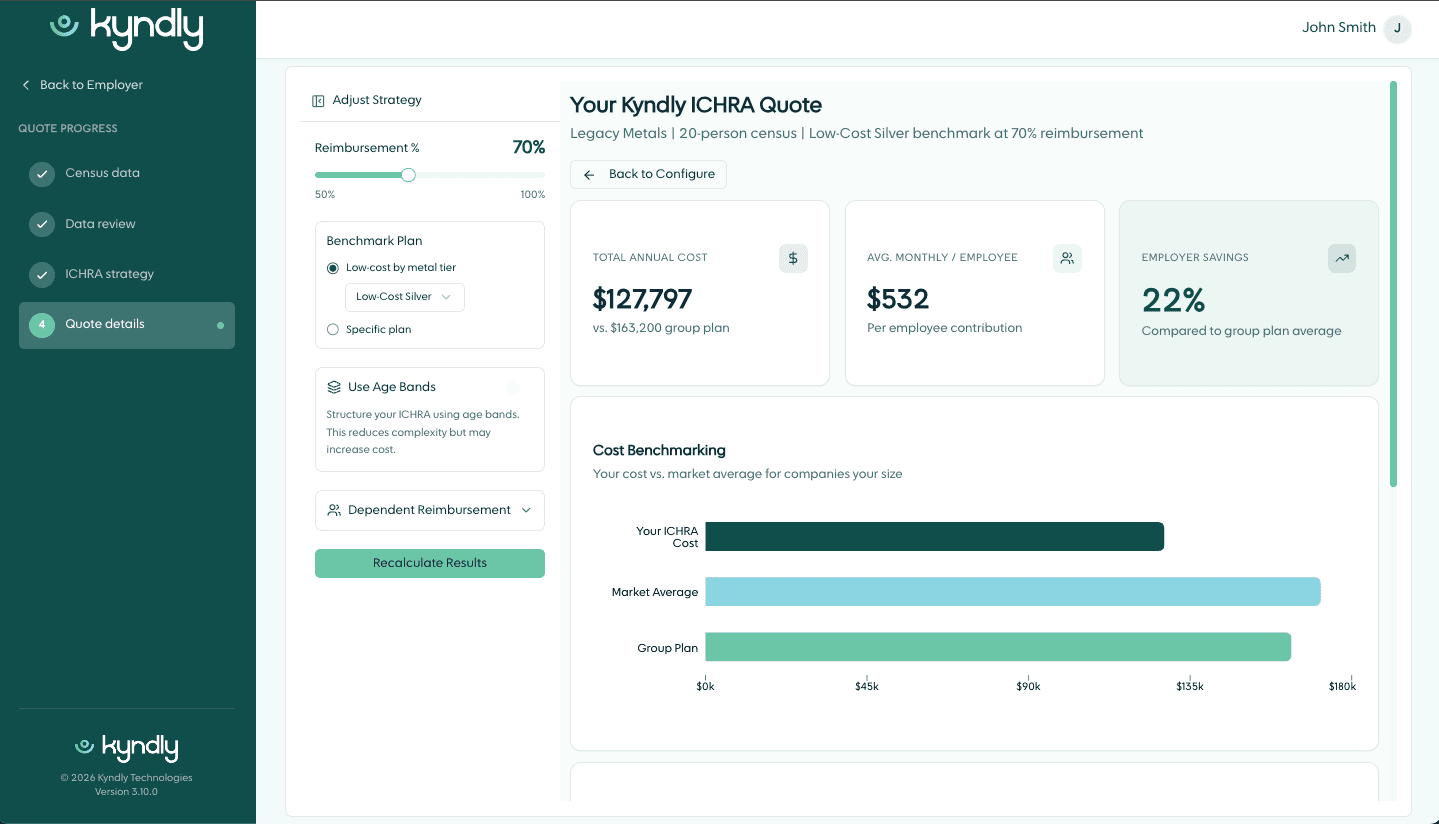Click the Version 3.10.0 text
Viewport: 1439px width, 824px height.
pyautogui.click(x=126, y=792)
